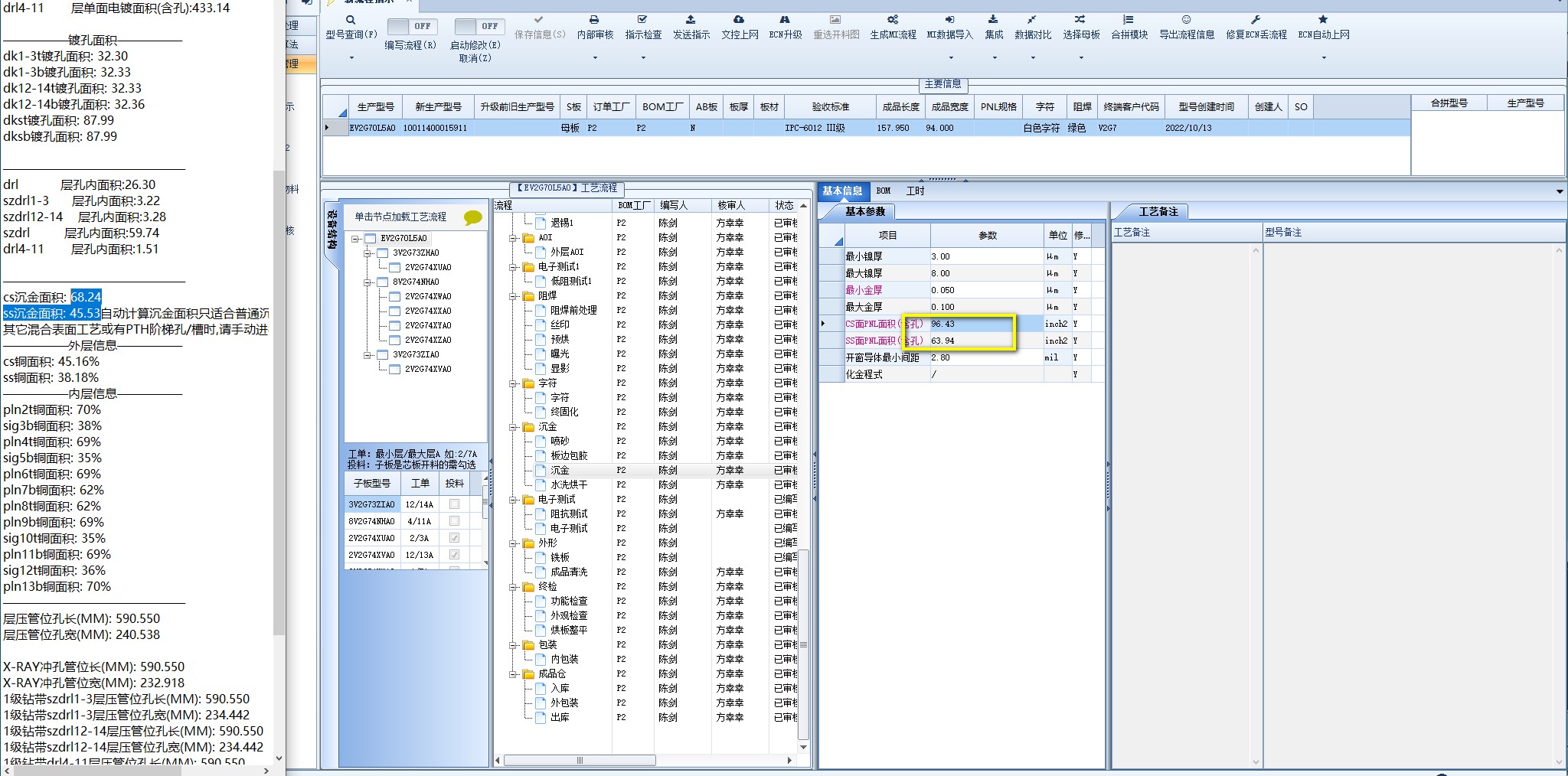
Task: Open dropdown arrow under 指示检查
Action: click(x=643, y=58)
